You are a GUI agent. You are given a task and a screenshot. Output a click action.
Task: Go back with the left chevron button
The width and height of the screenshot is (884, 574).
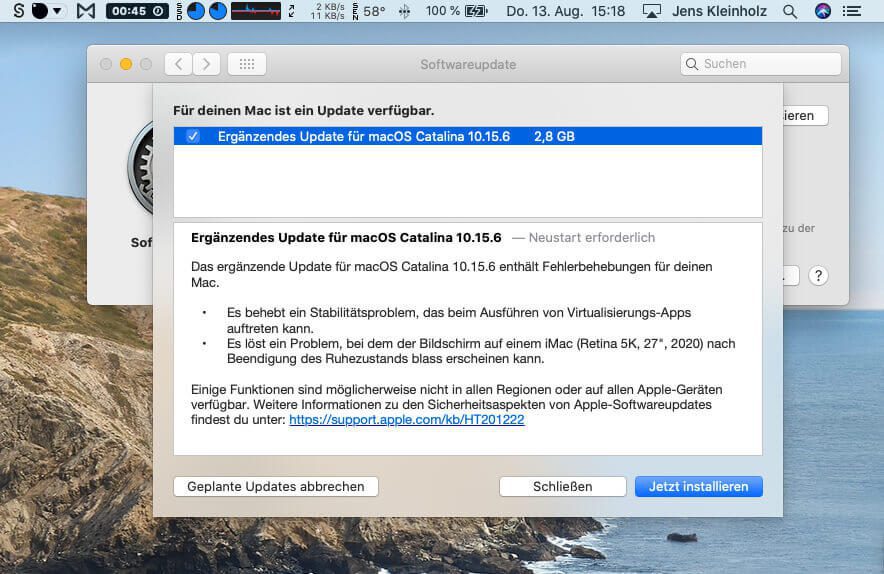(x=178, y=64)
